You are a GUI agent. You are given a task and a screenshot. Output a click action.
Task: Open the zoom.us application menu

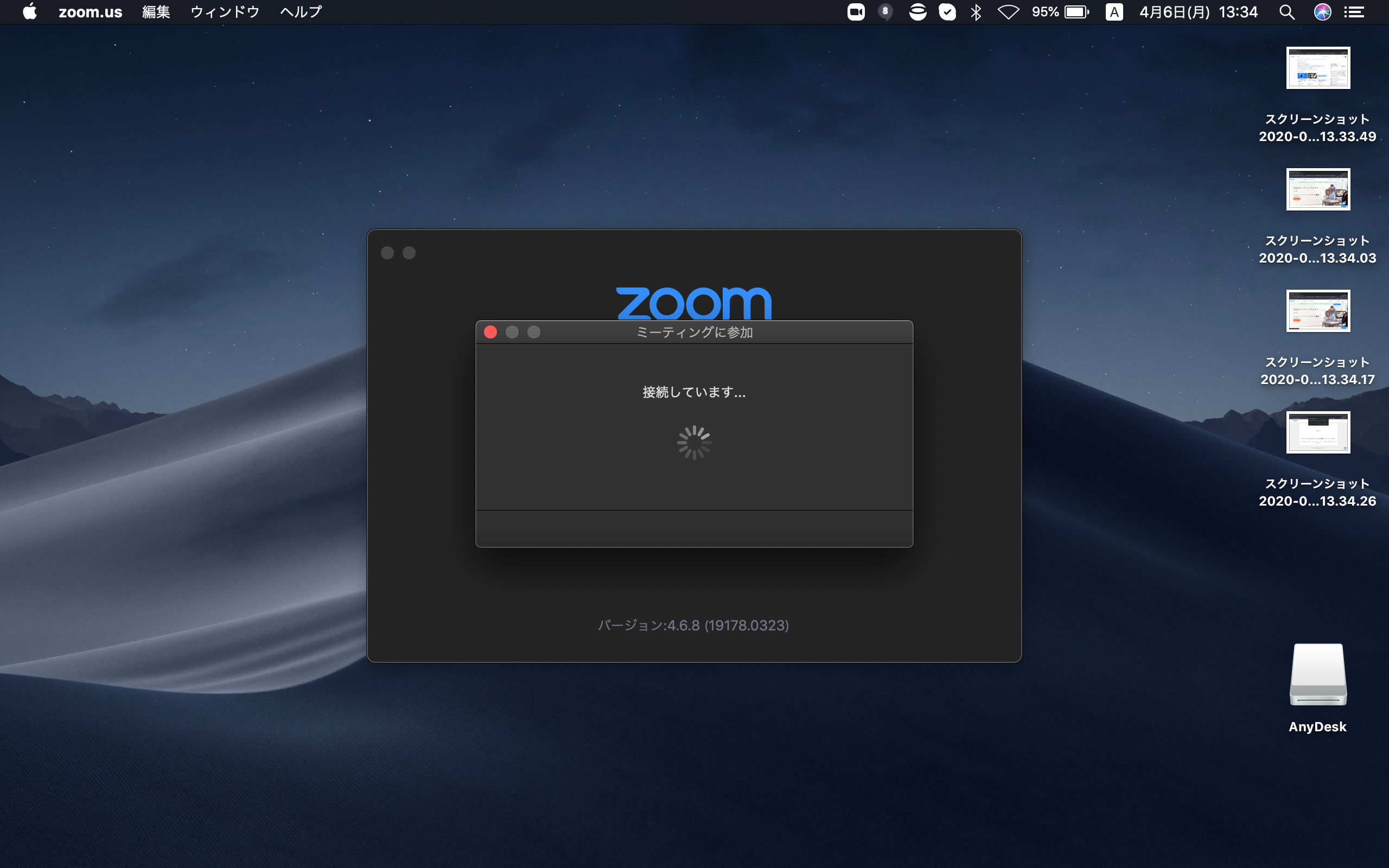90,12
